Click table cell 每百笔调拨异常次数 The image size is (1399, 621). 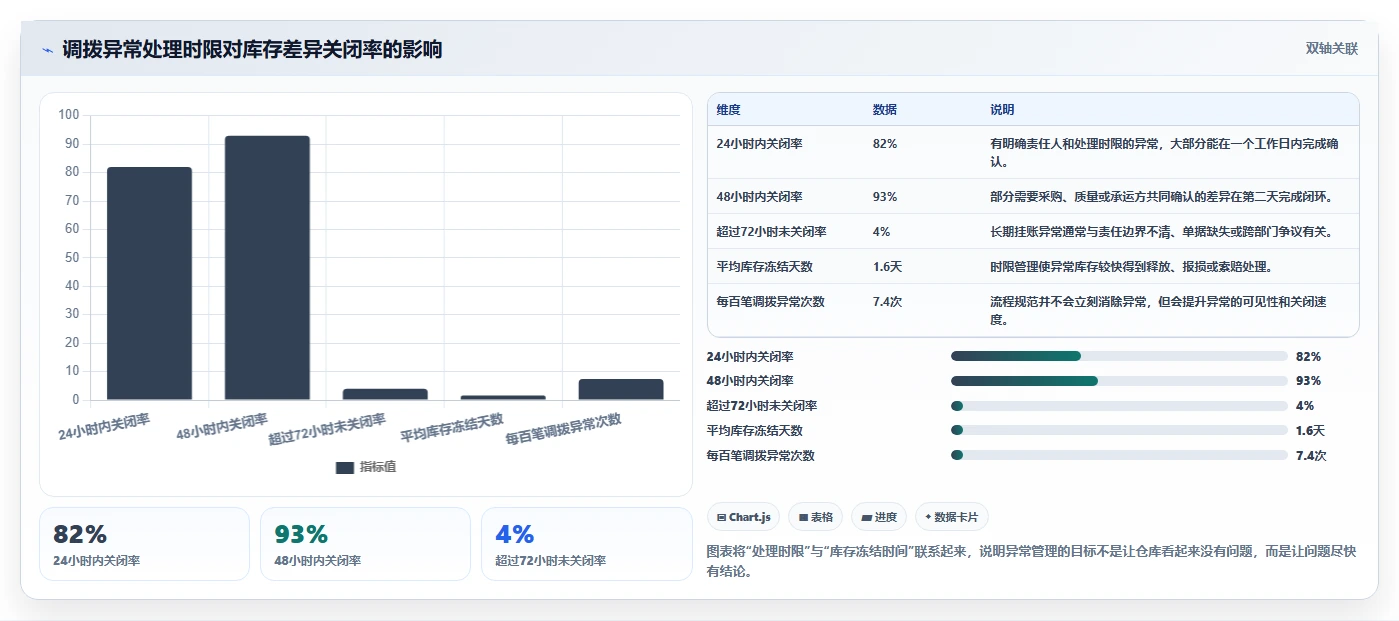tap(770, 301)
